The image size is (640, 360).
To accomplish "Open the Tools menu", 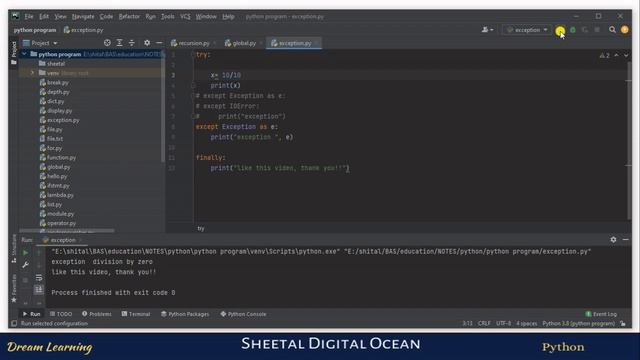I will click(167, 17).
